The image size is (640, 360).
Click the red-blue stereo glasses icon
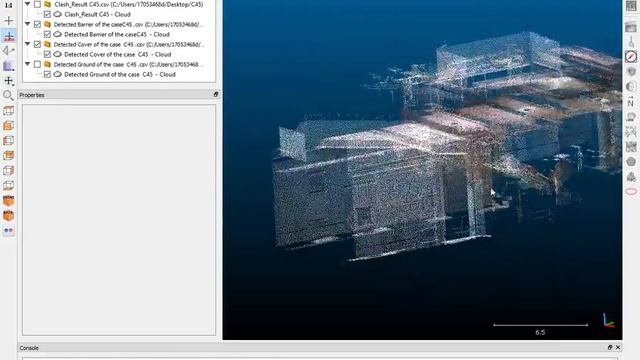click(x=8, y=231)
